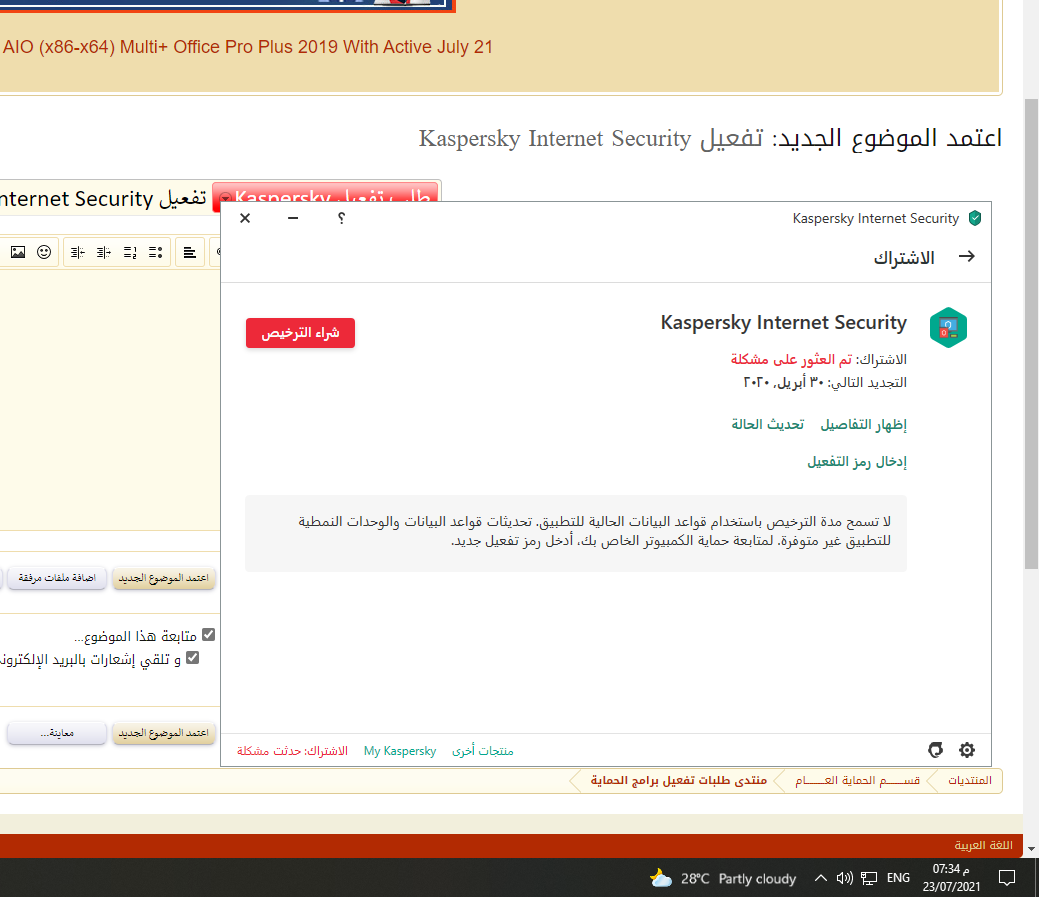Image resolution: width=1039 pixels, height=897 pixels.
Task: Open Kaspersky help question mark icon
Action: click(341, 218)
